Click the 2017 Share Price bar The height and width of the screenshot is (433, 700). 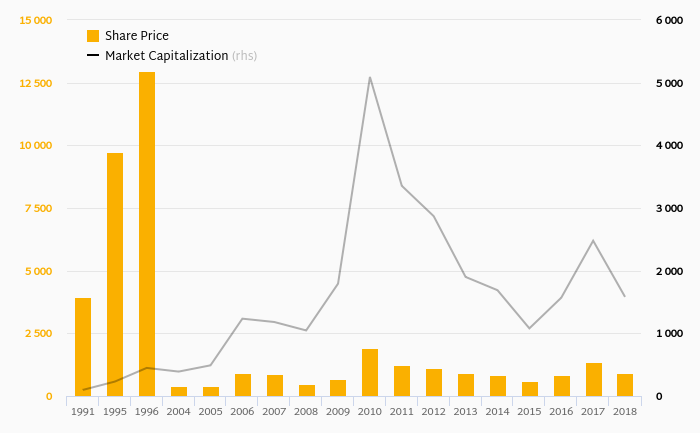coord(594,380)
